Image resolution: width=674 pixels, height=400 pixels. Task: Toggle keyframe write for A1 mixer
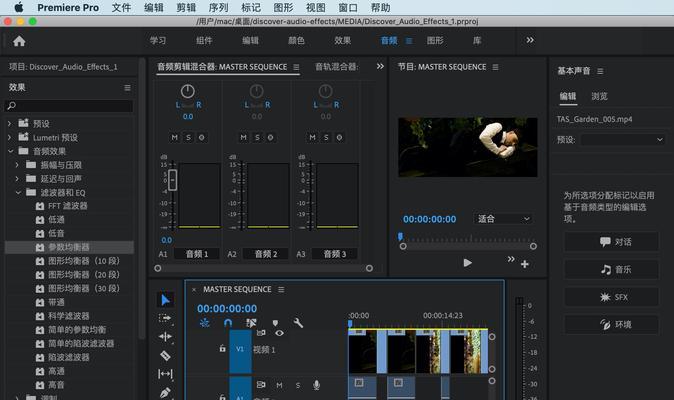(202, 137)
